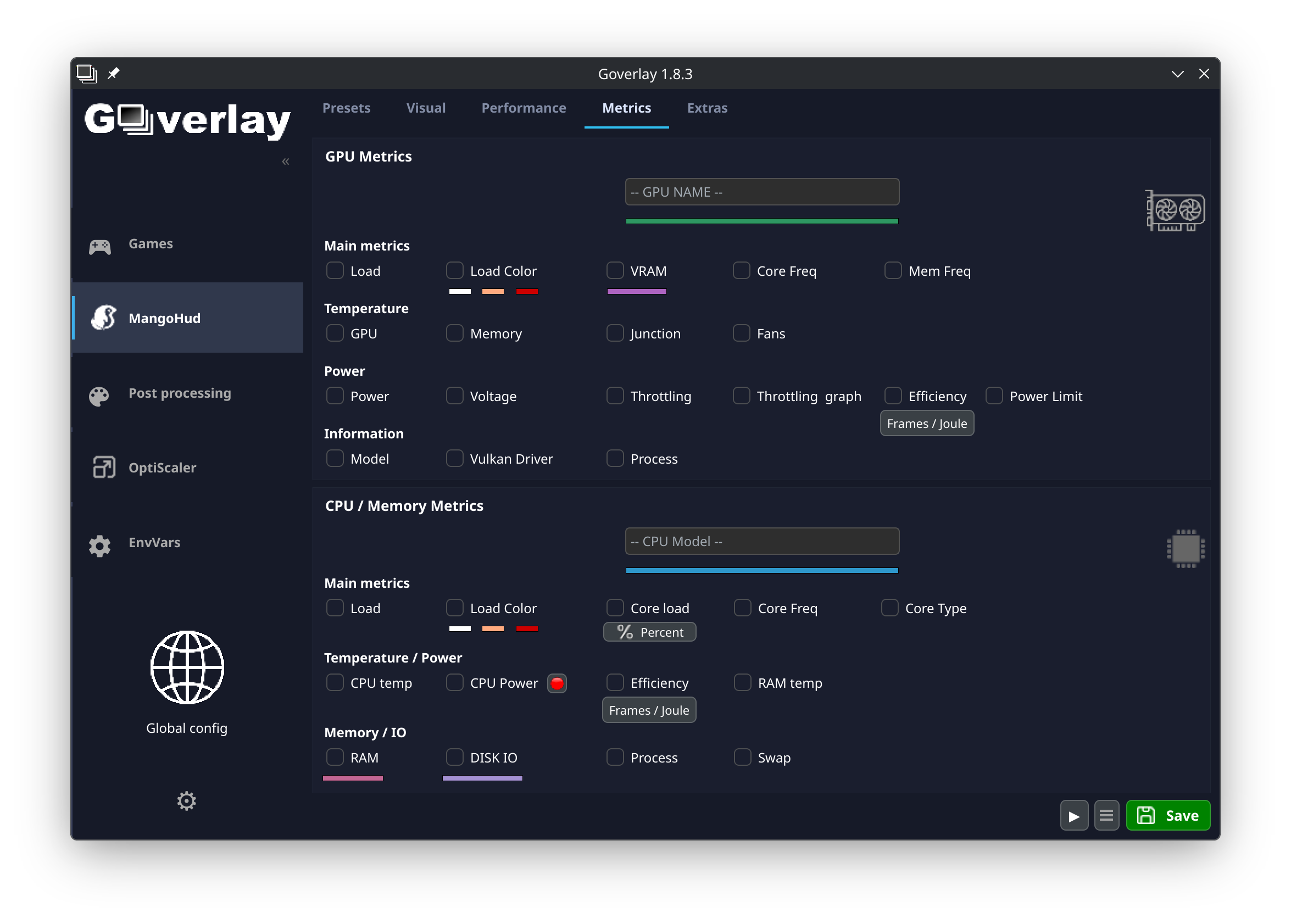Enable the CPU temp checkbox
This screenshot has height=924, width=1291.
coord(335,682)
